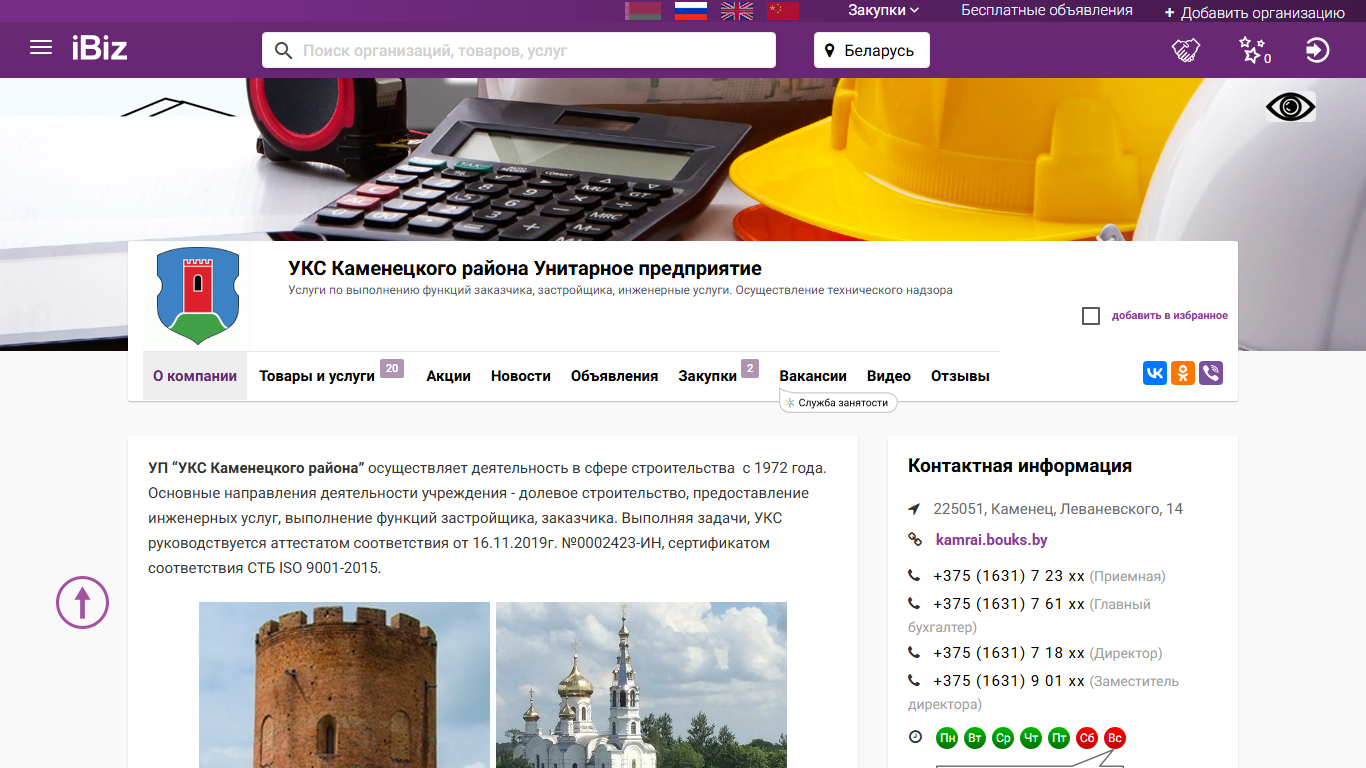
Task: Focus the organization search input field
Action: (x=519, y=50)
